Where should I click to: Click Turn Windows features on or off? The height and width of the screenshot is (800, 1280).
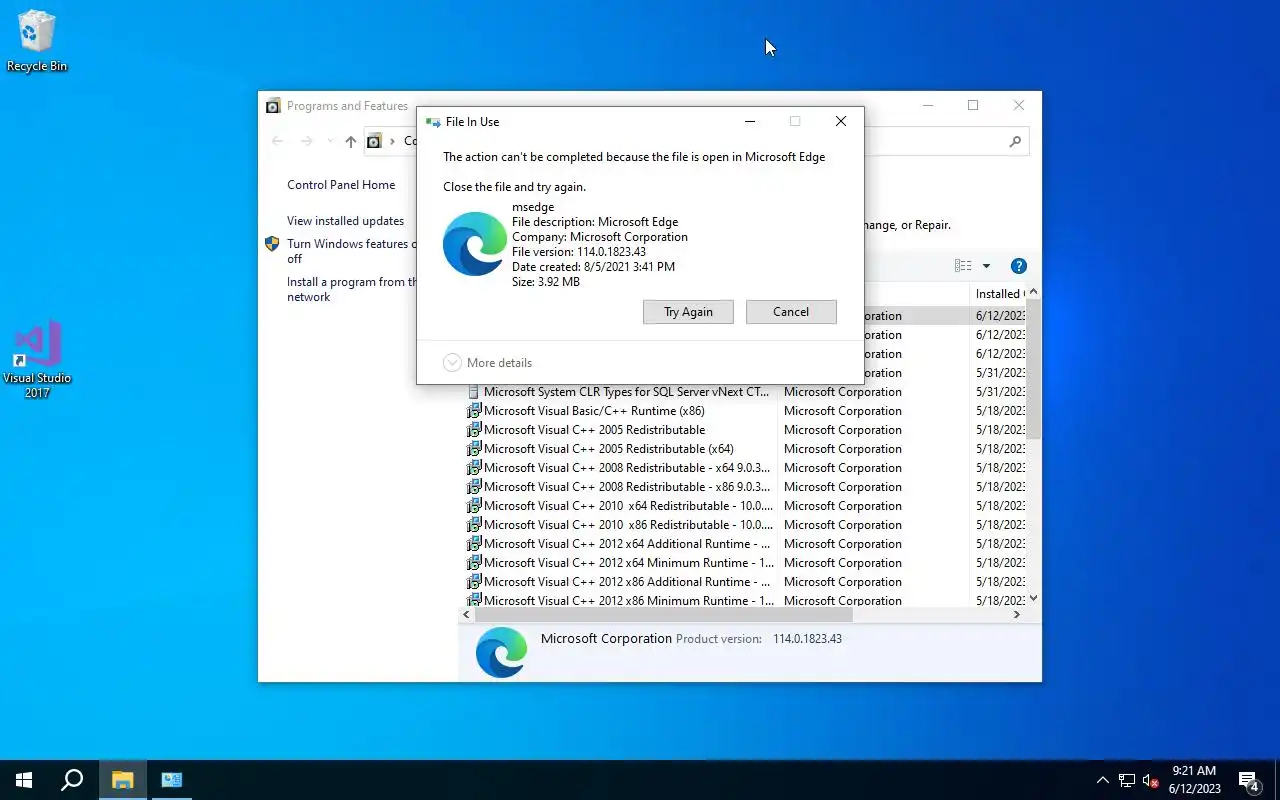[x=350, y=251]
